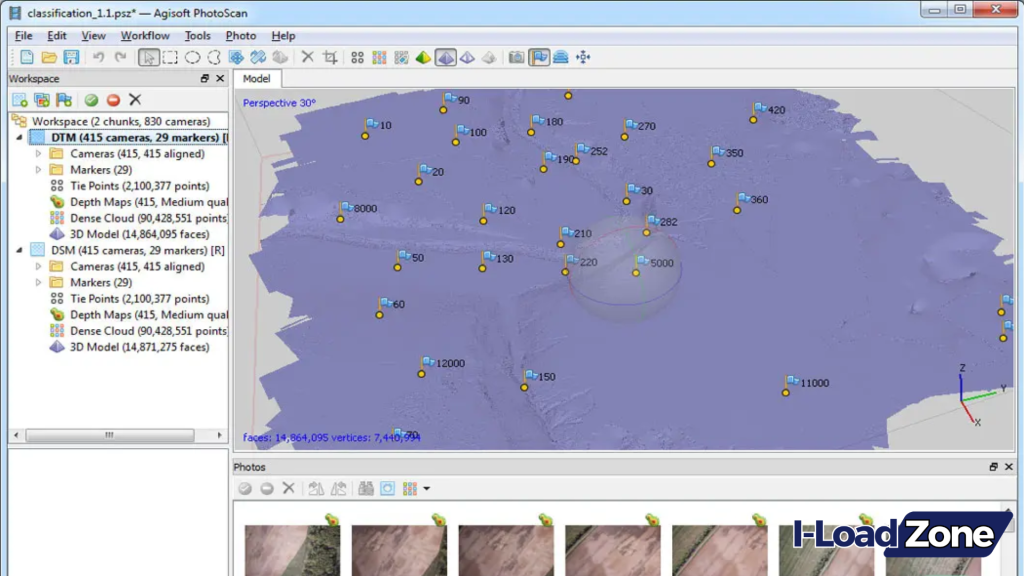The image size is (1024, 576).
Task: Open a new project with the New icon
Action: 26,57
